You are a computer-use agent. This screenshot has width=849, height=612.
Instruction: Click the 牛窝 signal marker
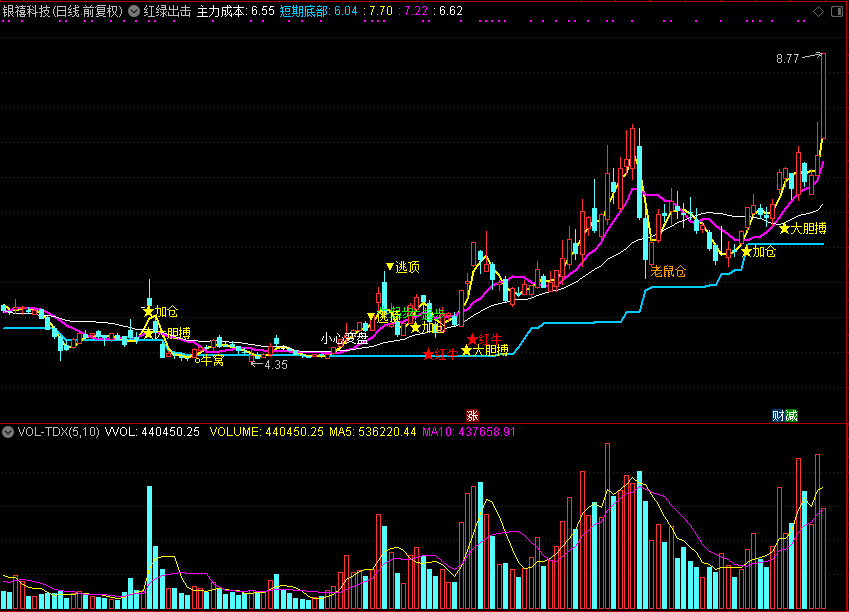pos(209,360)
